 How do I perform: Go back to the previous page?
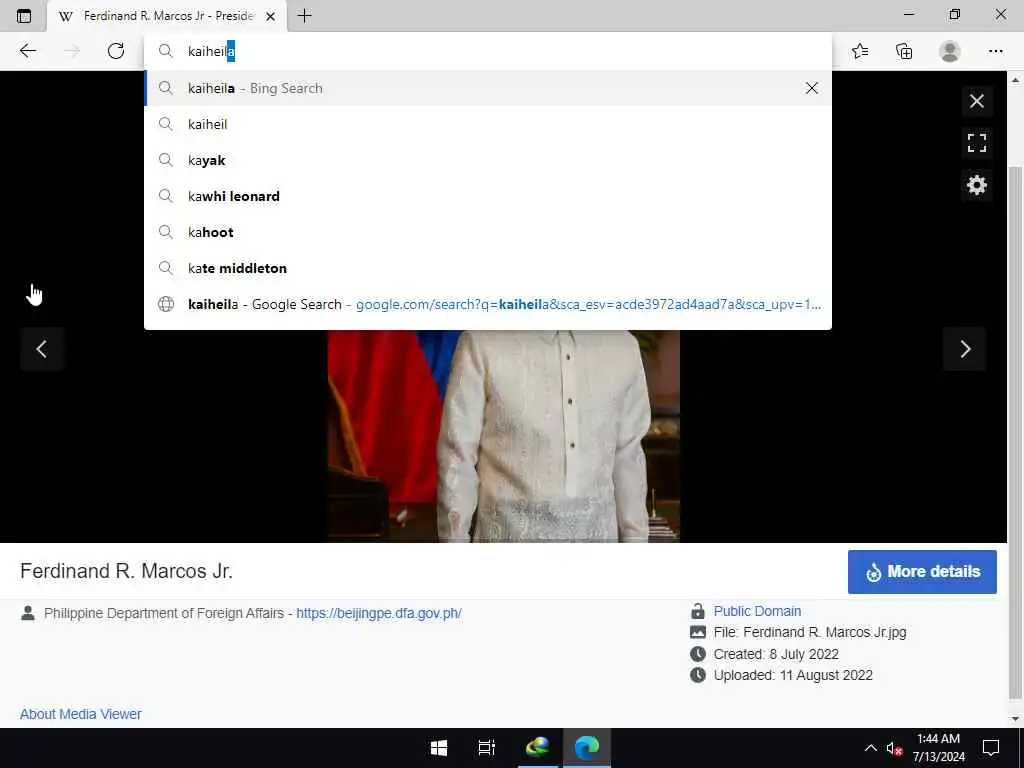click(27, 51)
